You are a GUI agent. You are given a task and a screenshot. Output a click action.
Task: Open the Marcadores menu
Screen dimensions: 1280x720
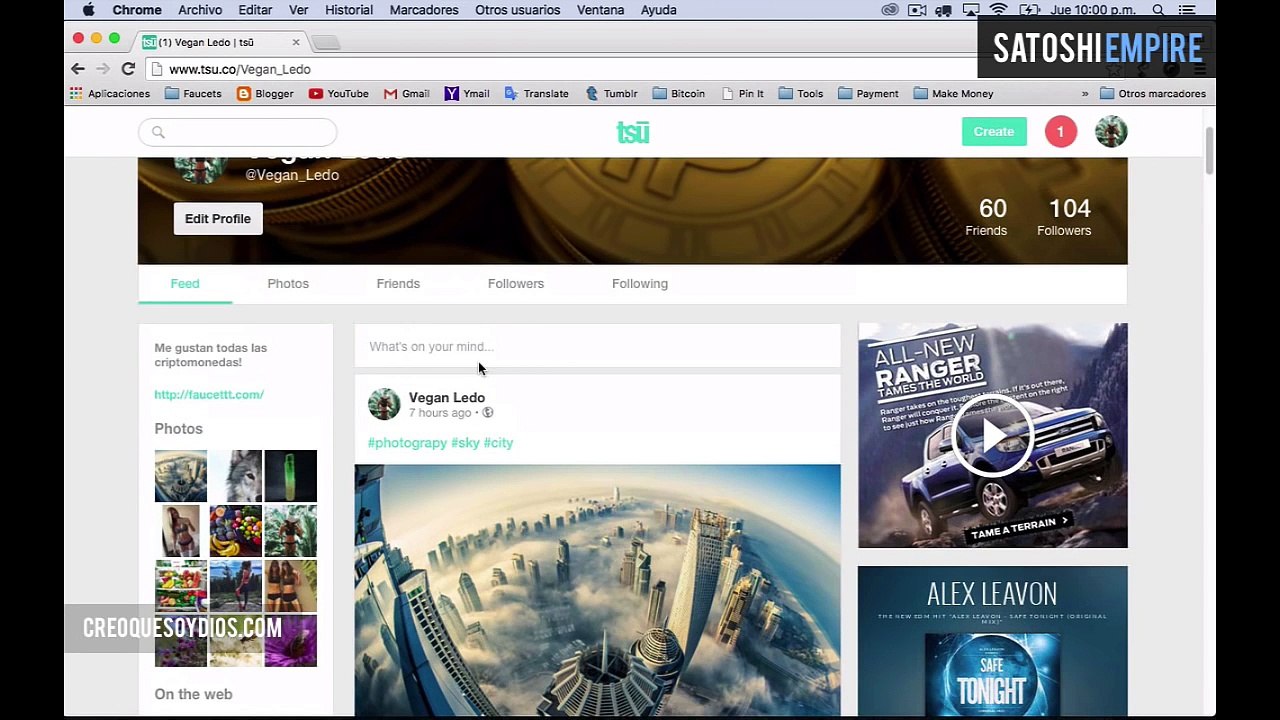(424, 10)
